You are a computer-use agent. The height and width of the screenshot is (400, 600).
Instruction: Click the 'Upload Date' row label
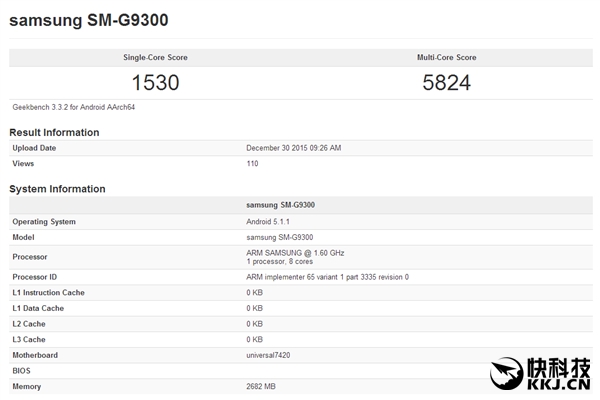(34, 148)
